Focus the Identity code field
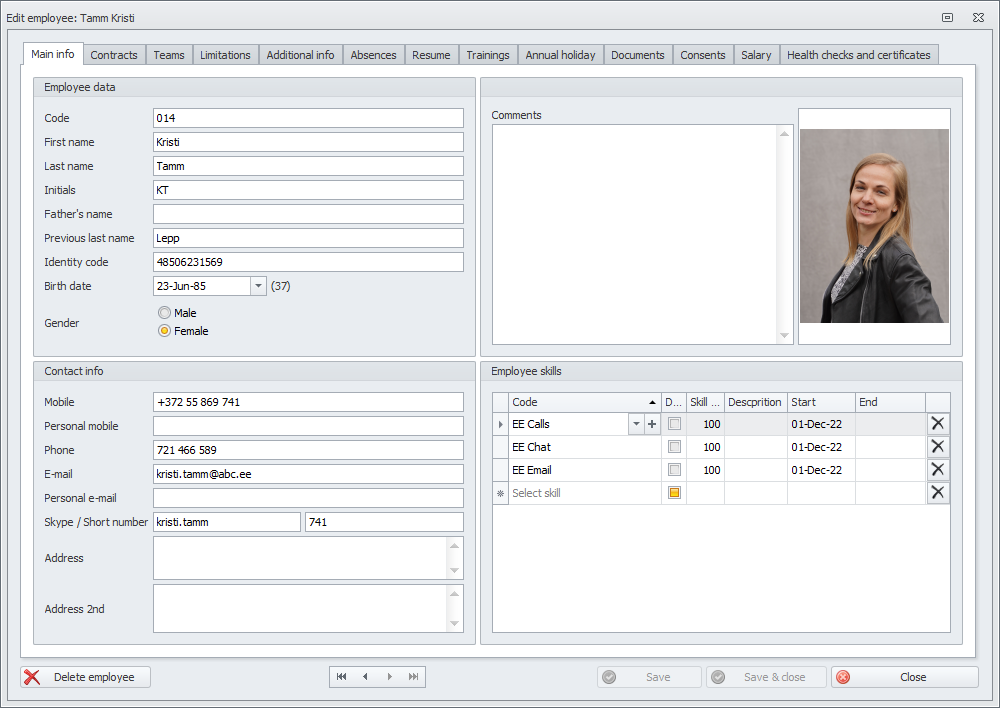Screen dimensions: 1000x708 tap(308, 262)
